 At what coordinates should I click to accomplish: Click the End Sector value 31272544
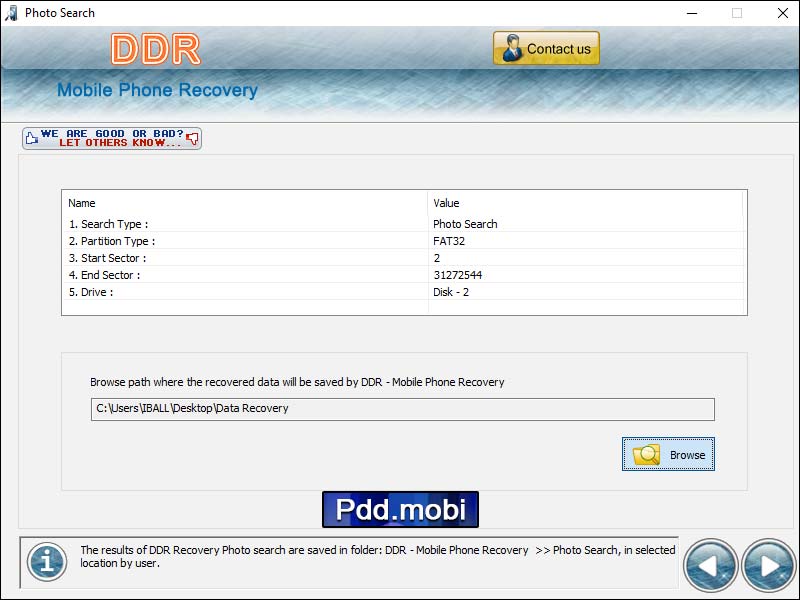click(461, 275)
